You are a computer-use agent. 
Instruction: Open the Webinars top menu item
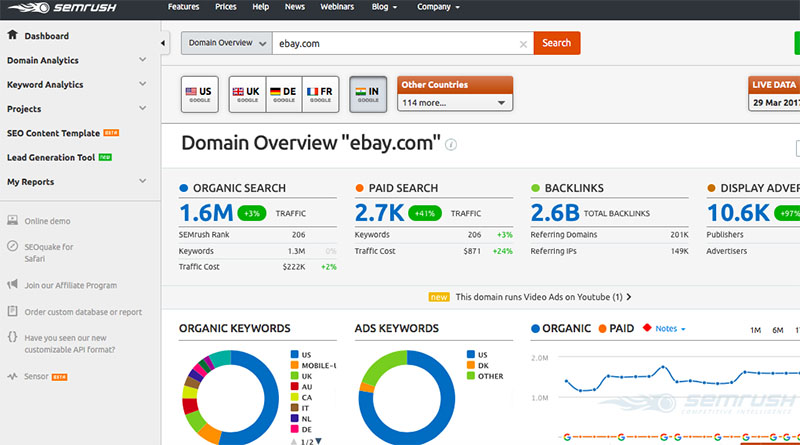pos(336,7)
